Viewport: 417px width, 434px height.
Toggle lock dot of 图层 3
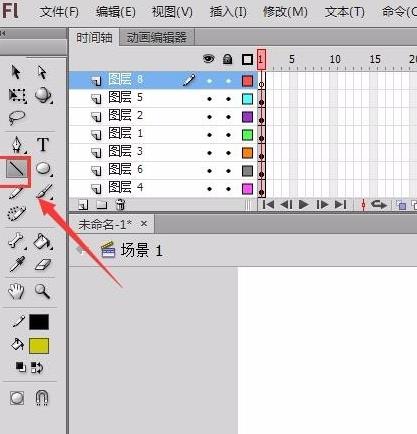pyautogui.click(x=228, y=153)
